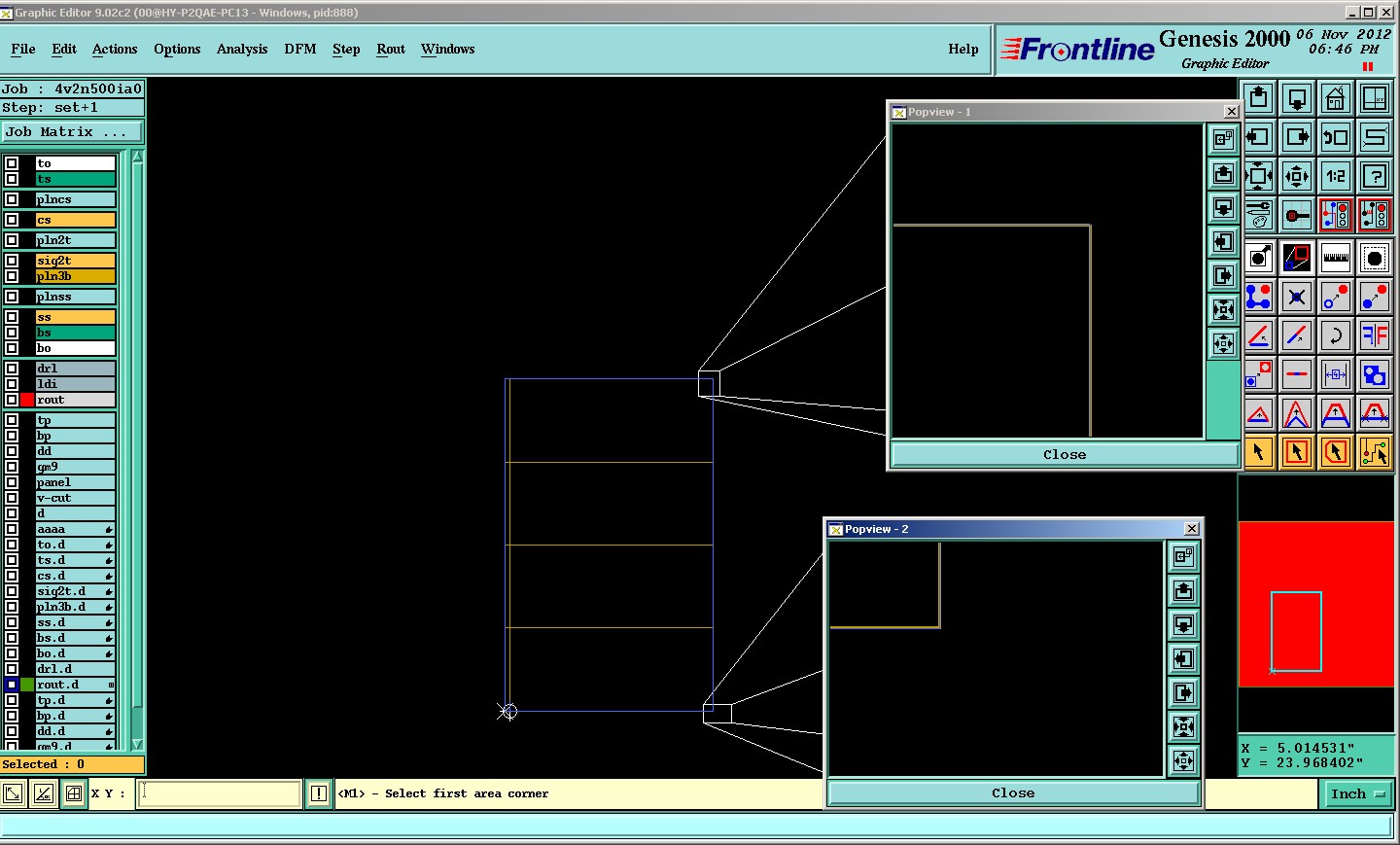
Task: Click the dashed-box black circle icon
Action: 1375,258
